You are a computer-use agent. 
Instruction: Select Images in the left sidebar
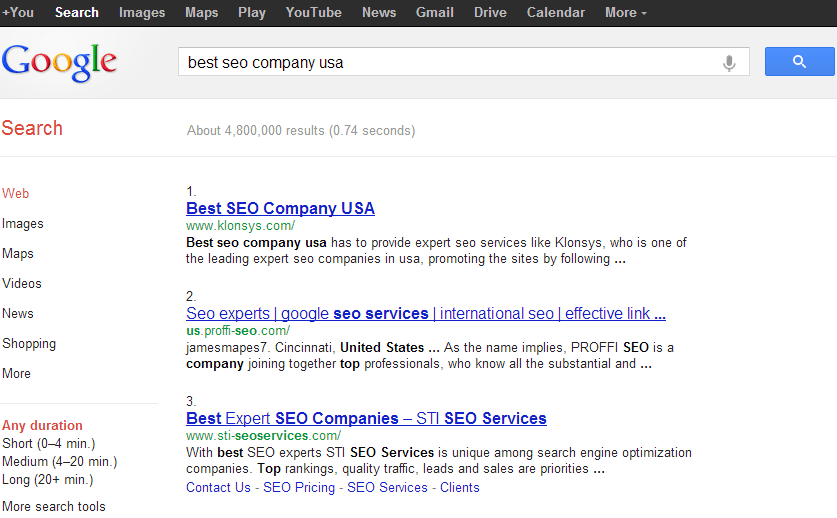tap(23, 224)
